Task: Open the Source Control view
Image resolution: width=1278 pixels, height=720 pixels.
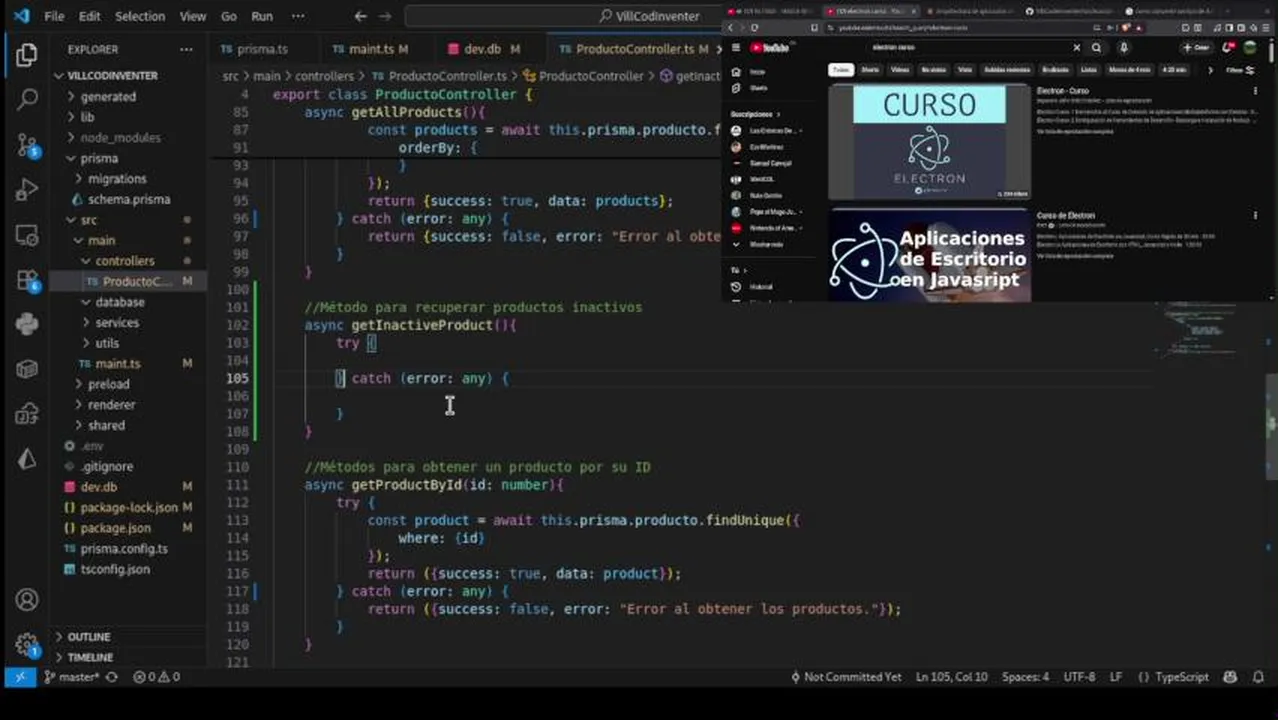Action: (27, 145)
